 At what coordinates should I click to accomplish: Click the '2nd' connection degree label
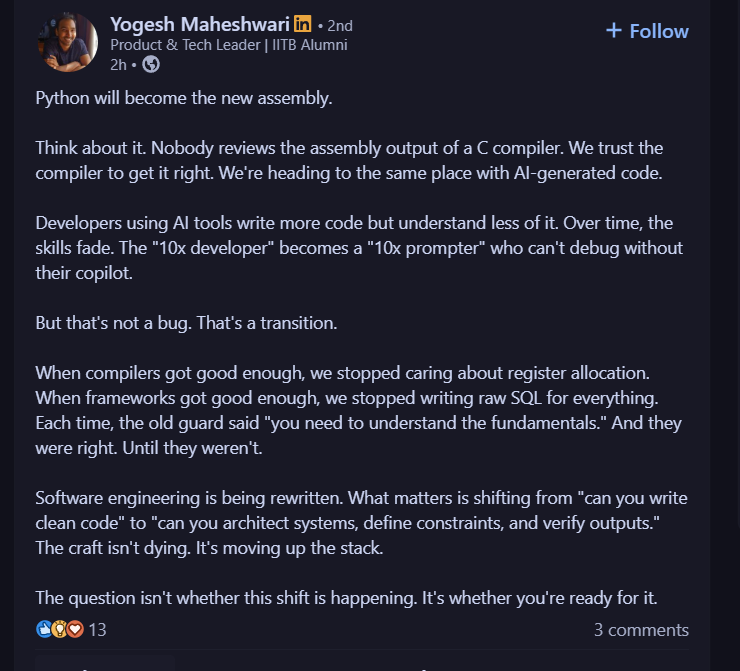coord(338,26)
